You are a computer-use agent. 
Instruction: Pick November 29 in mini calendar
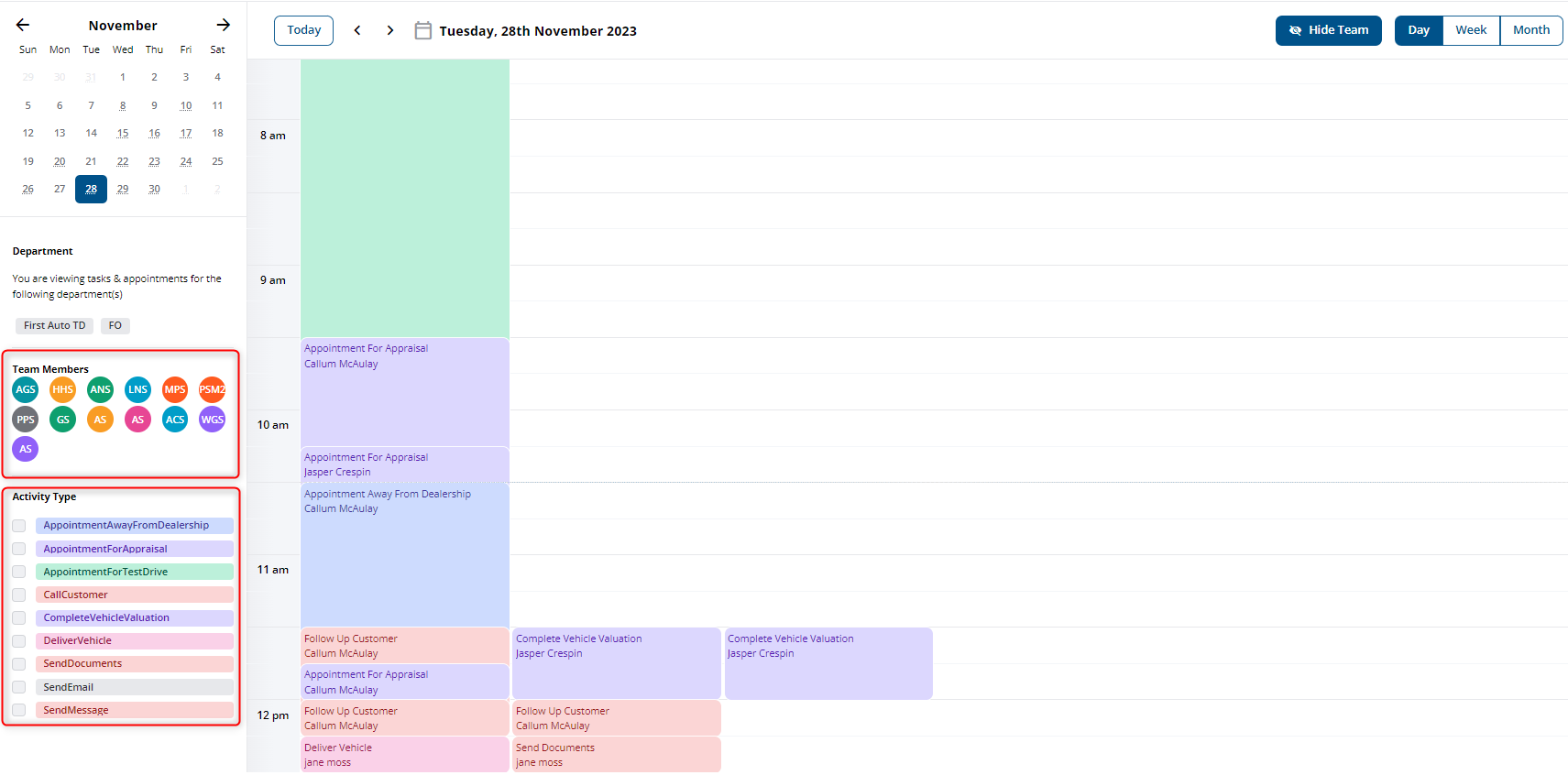pyautogui.click(x=123, y=189)
